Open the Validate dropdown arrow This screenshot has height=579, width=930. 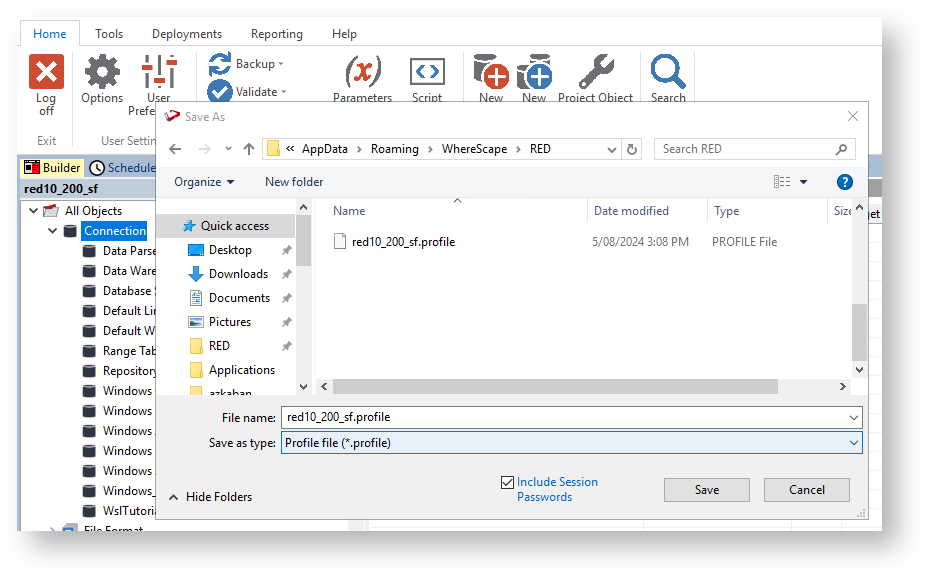[284, 92]
